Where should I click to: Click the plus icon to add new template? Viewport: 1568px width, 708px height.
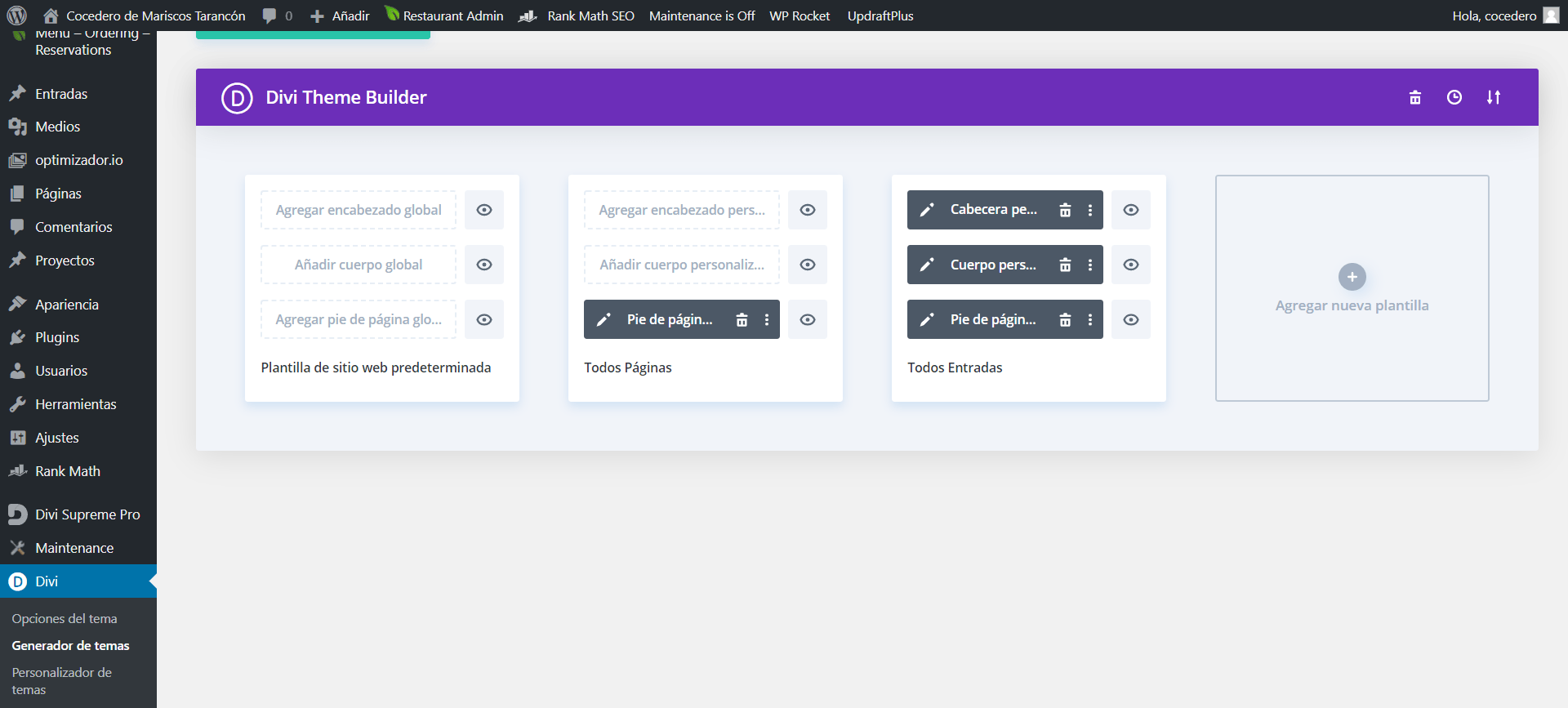tap(1352, 277)
